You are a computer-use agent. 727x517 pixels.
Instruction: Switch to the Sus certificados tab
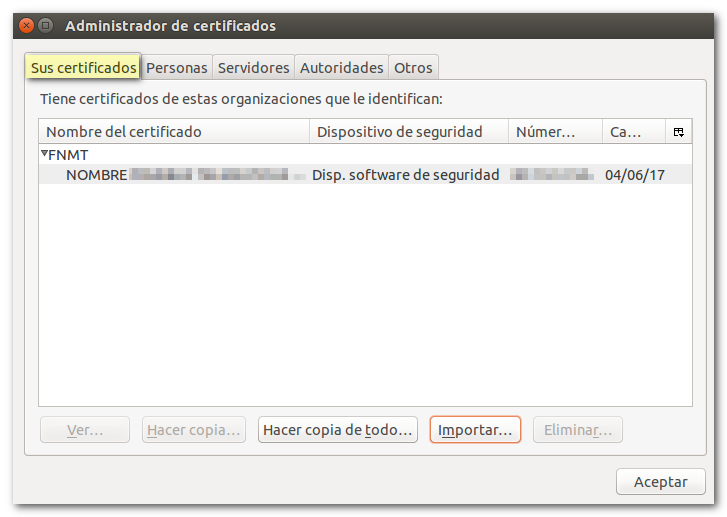(x=83, y=68)
